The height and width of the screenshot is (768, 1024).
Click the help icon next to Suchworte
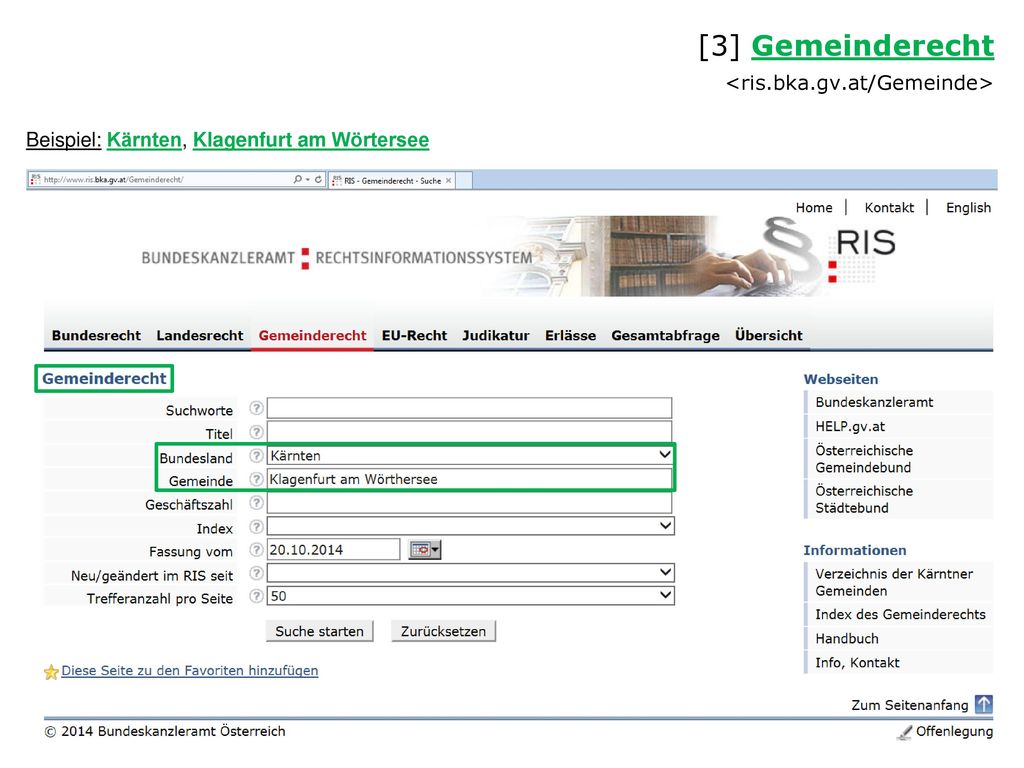coord(256,409)
